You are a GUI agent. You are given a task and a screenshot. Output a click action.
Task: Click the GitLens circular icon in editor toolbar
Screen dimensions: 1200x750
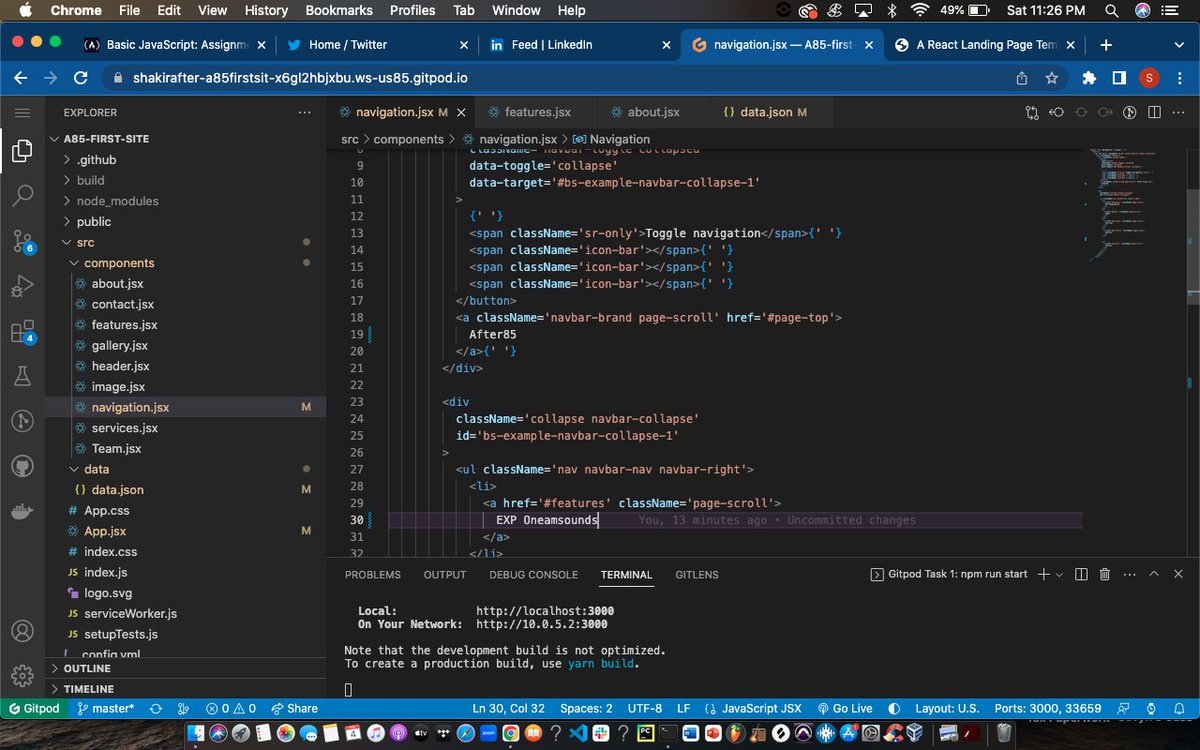tap(1131, 112)
